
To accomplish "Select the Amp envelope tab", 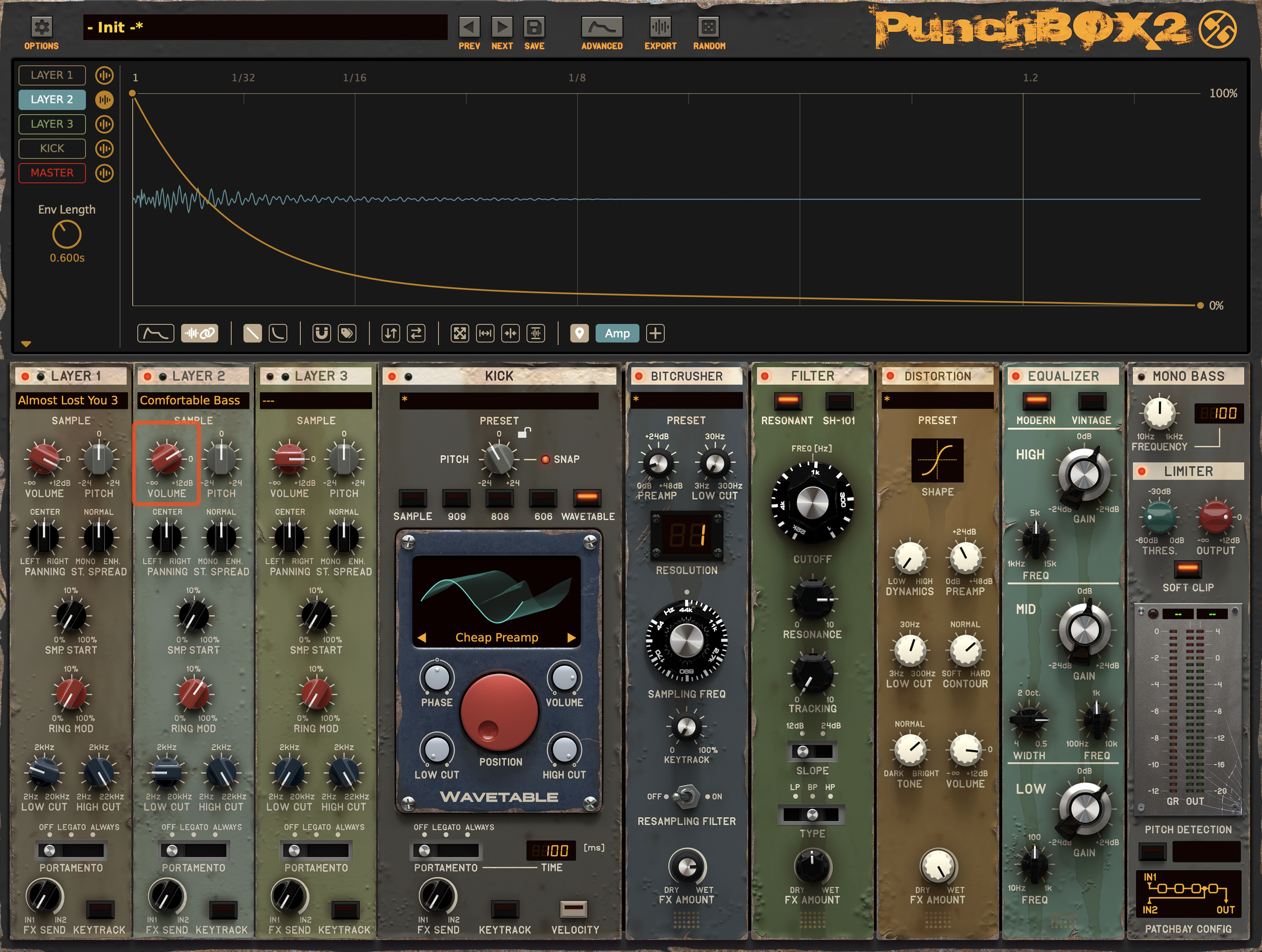I will coord(617,333).
